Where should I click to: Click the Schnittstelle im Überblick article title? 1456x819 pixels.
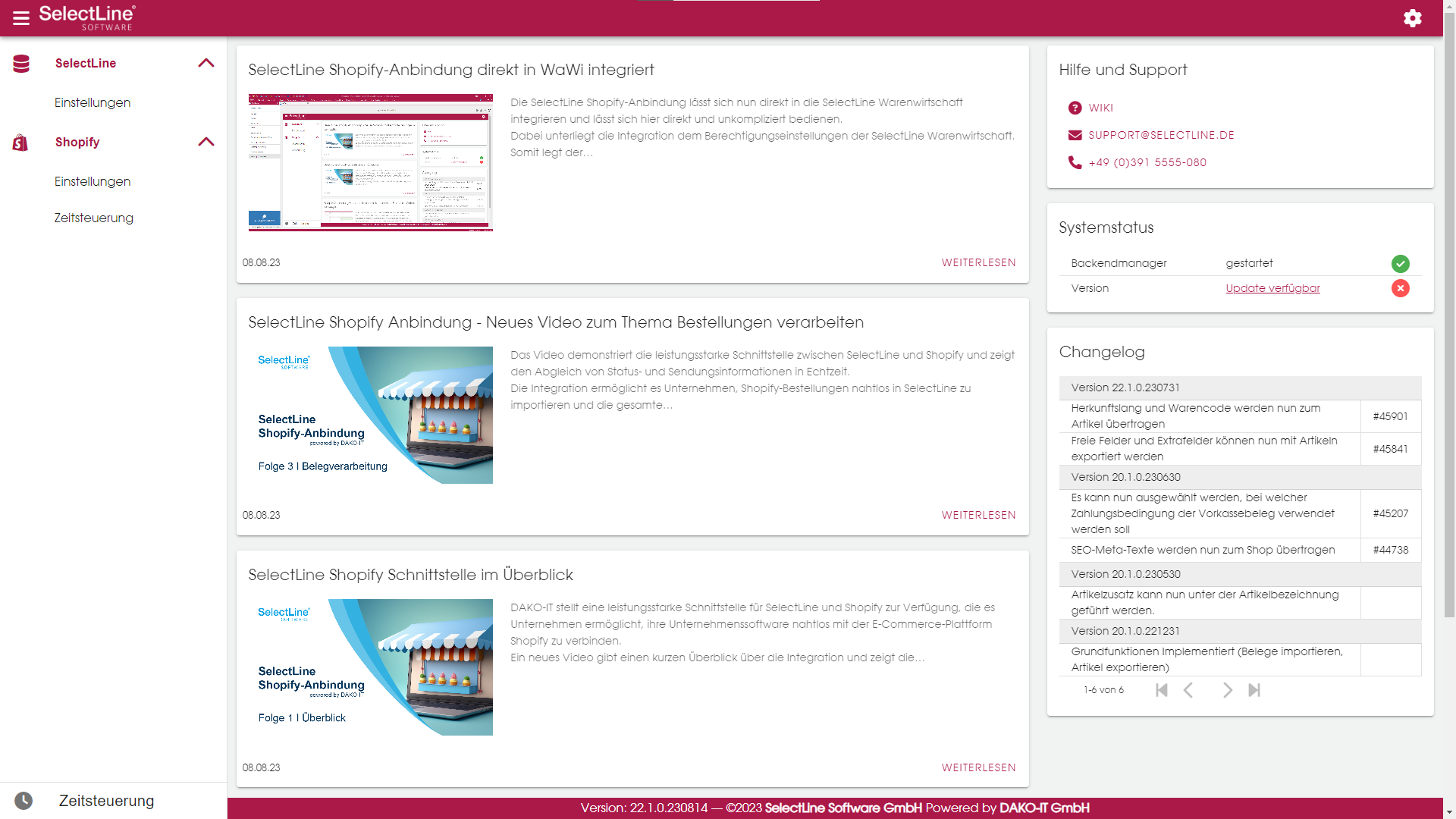410,575
